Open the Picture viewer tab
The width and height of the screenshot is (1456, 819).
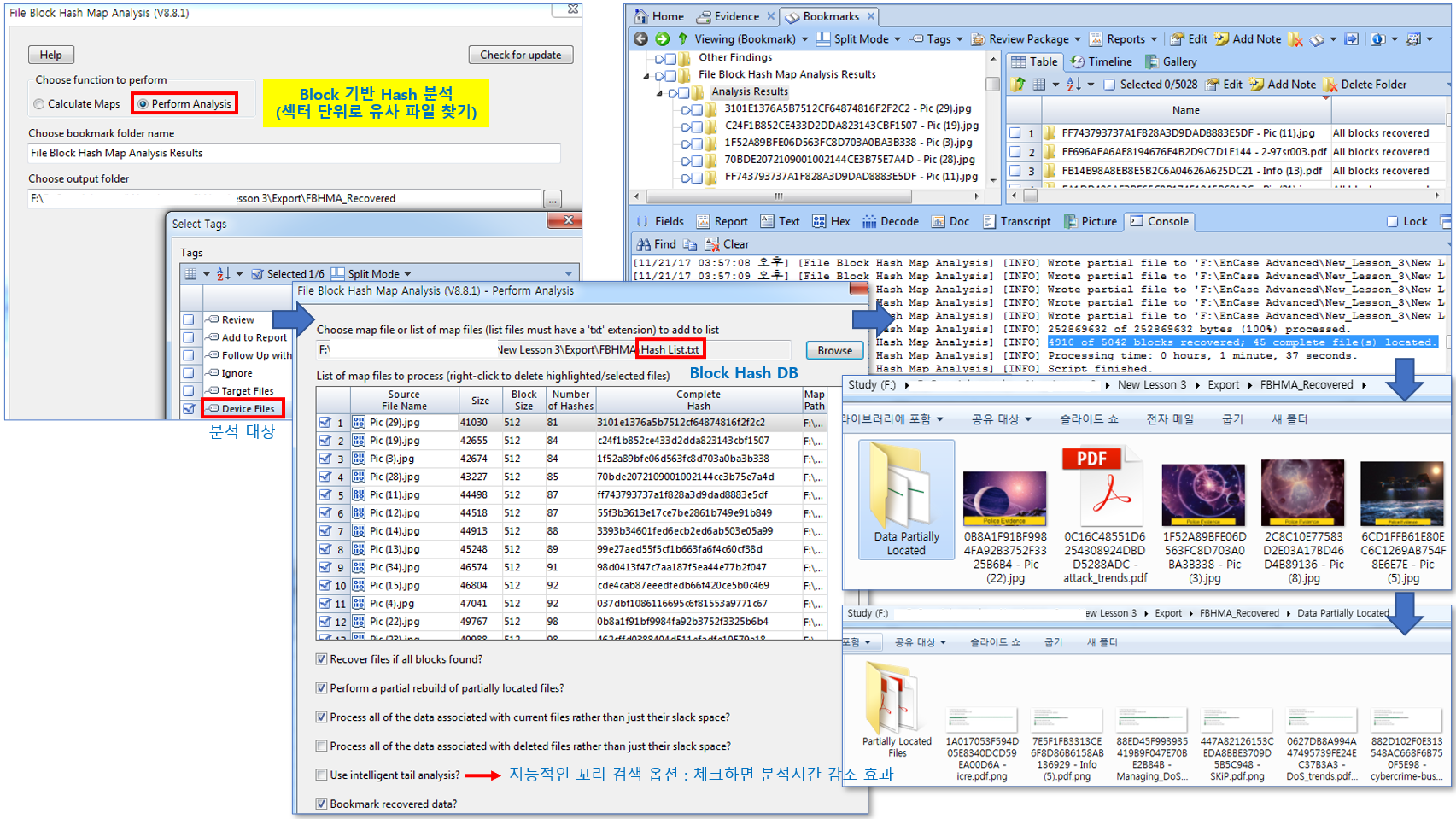[x=1090, y=222]
